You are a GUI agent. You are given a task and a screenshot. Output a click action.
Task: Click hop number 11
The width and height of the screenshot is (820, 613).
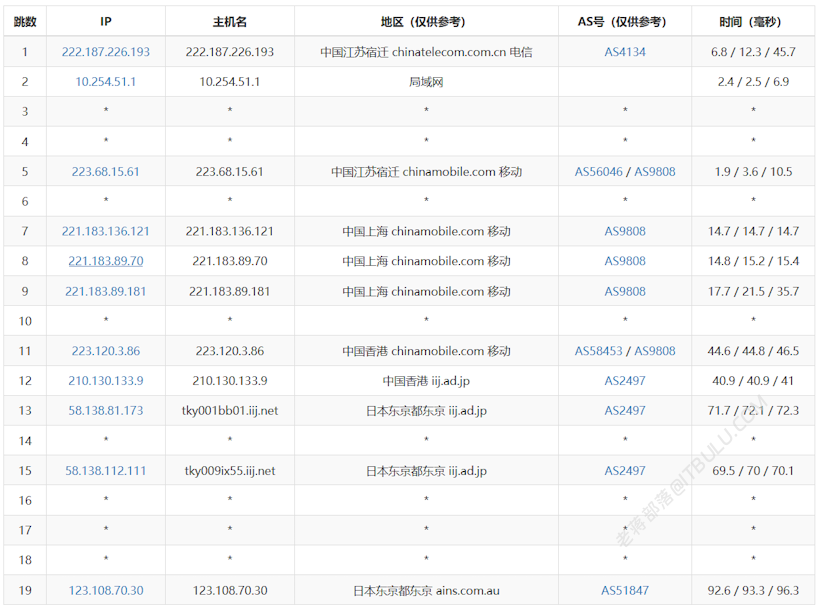point(25,351)
